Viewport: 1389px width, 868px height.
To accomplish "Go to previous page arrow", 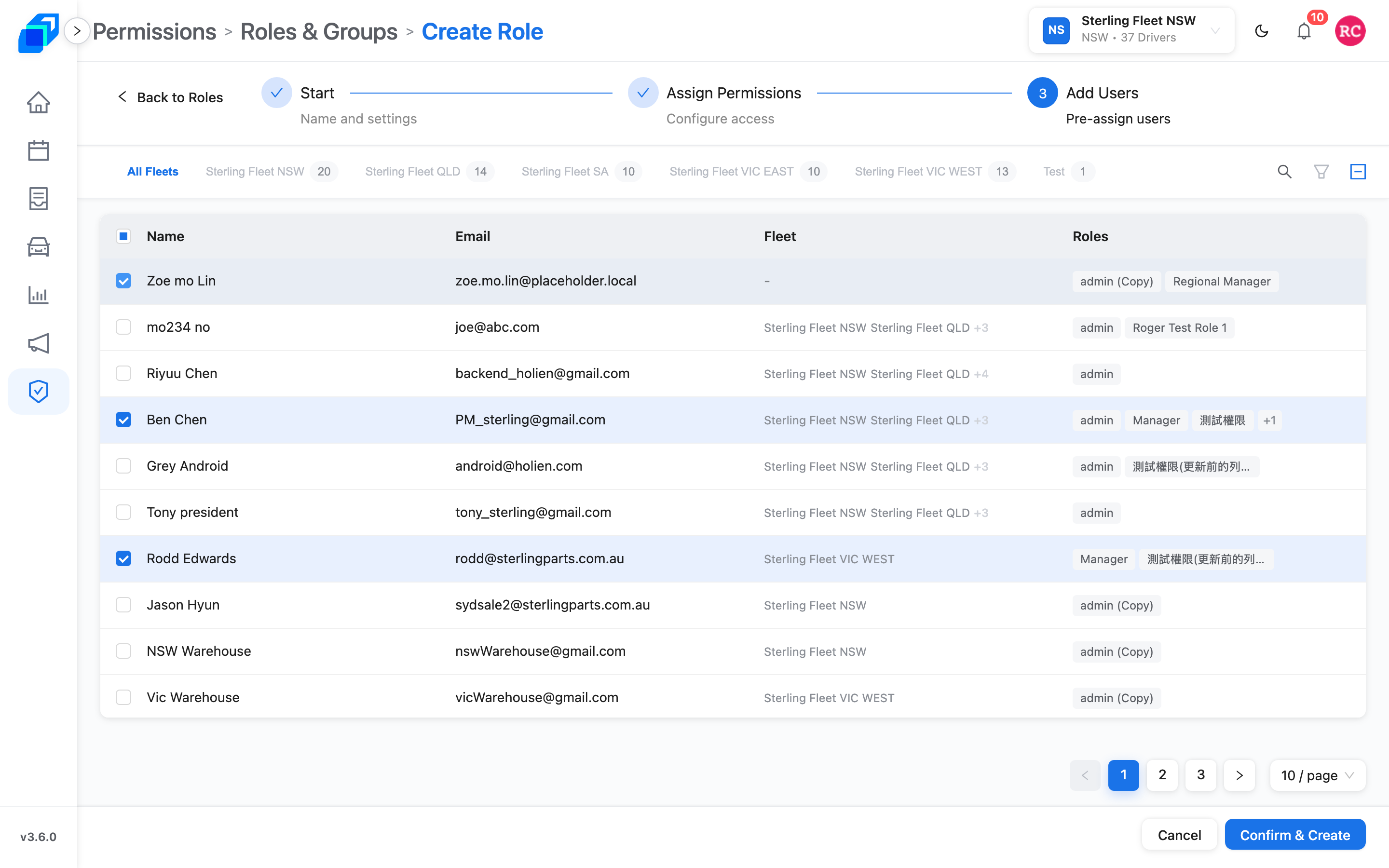I will point(1085,775).
